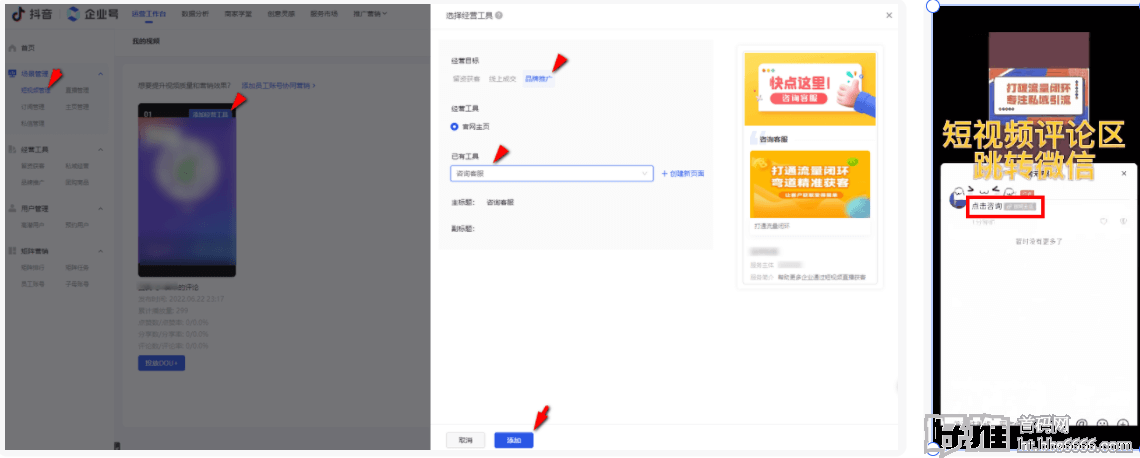Click the 企业号 enterprise logo icon
The width and height of the screenshot is (1140, 458).
coord(75,14)
